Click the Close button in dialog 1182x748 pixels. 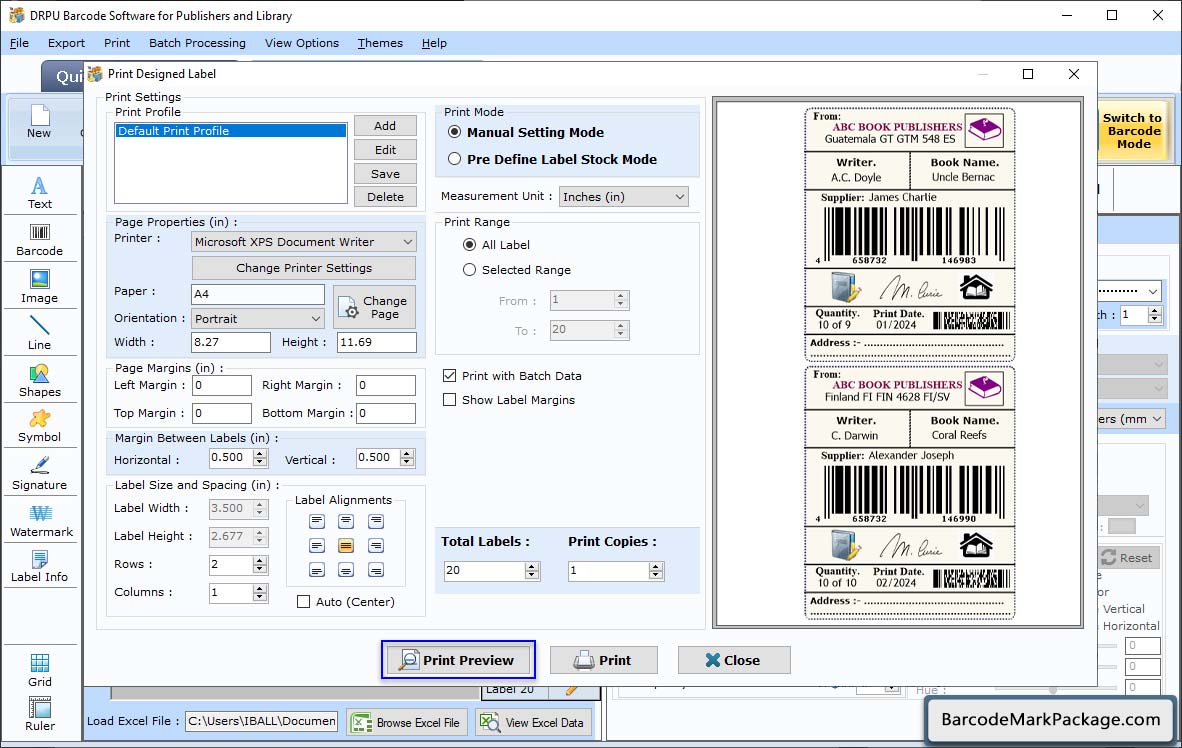click(x=733, y=660)
